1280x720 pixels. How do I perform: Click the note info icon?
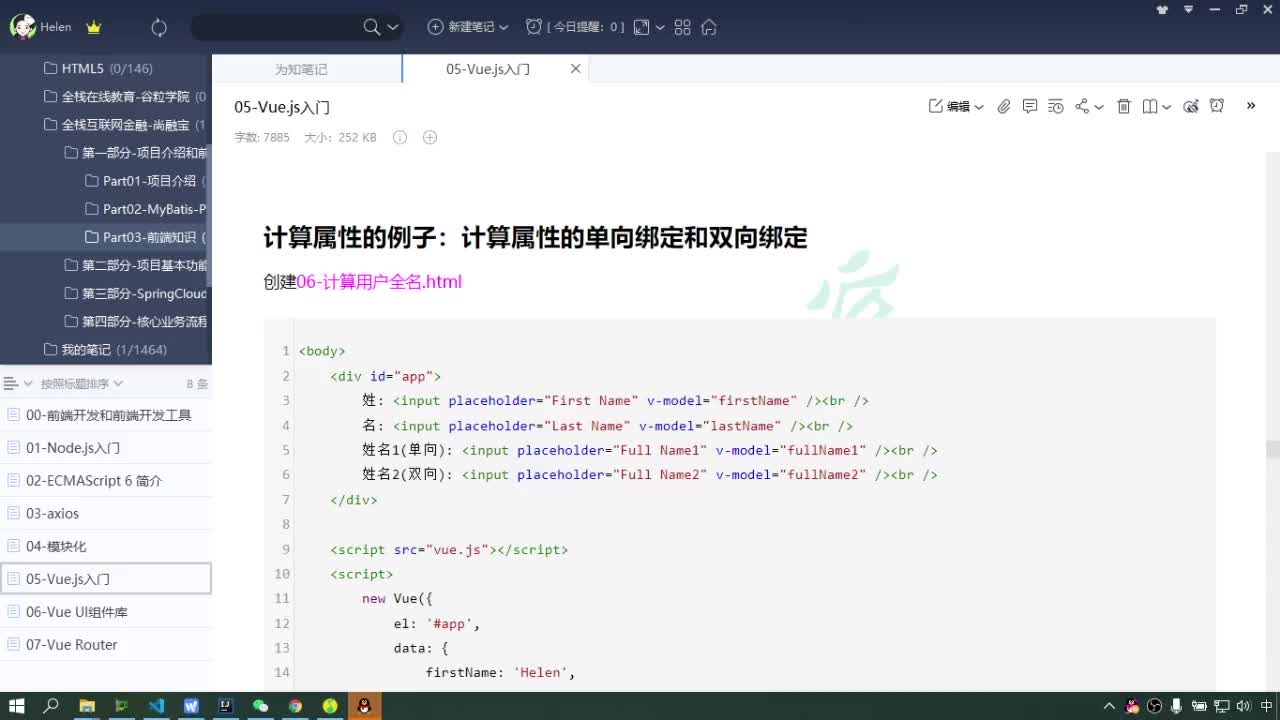pos(400,137)
